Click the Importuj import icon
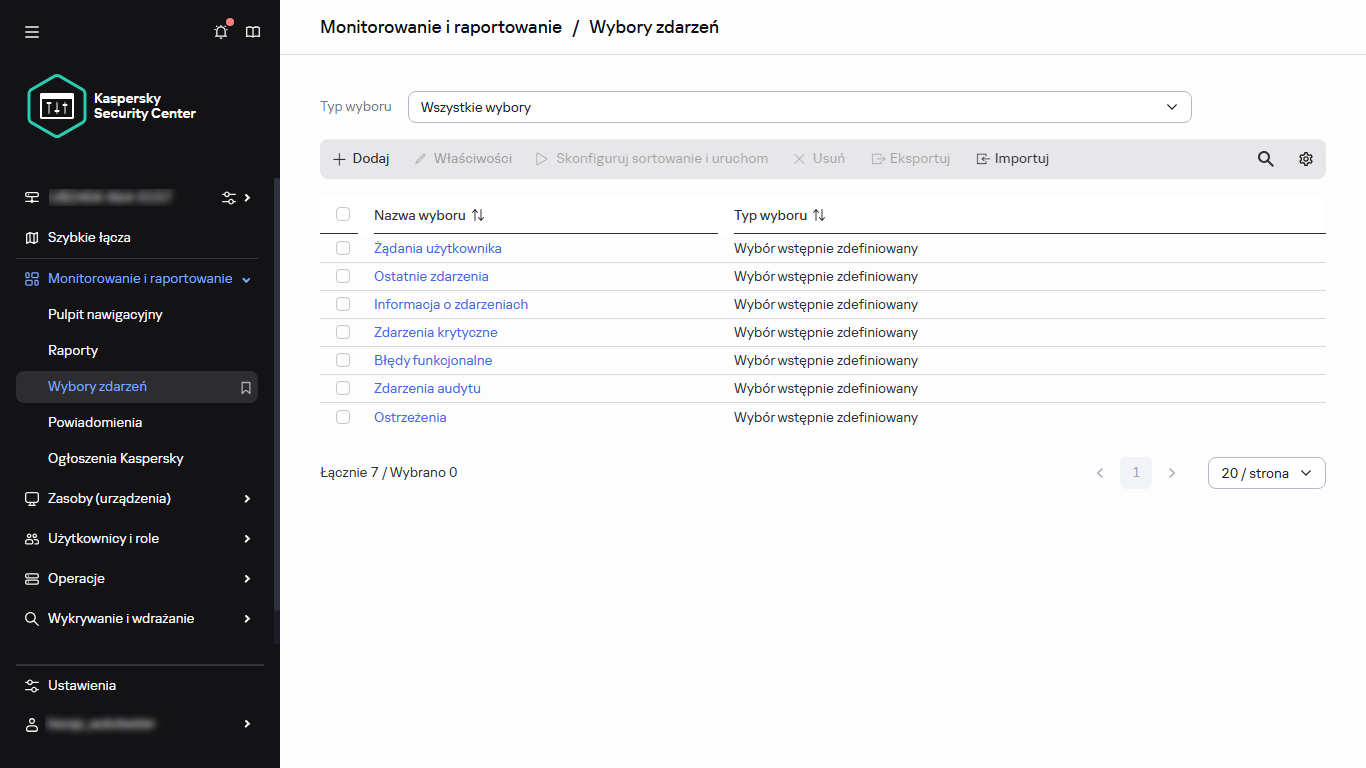The height and width of the screenshot is (768, 1366). 1012,158
